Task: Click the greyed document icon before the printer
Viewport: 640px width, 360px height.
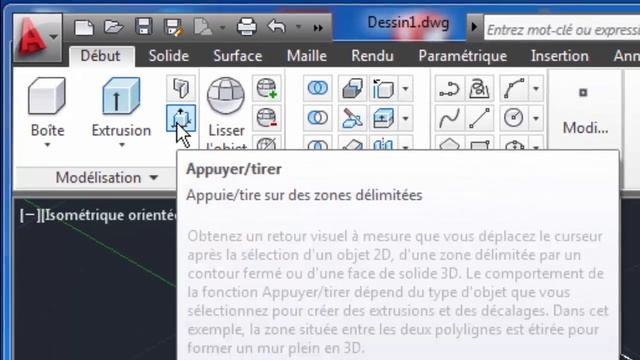Action: click(x=203, y=27)
